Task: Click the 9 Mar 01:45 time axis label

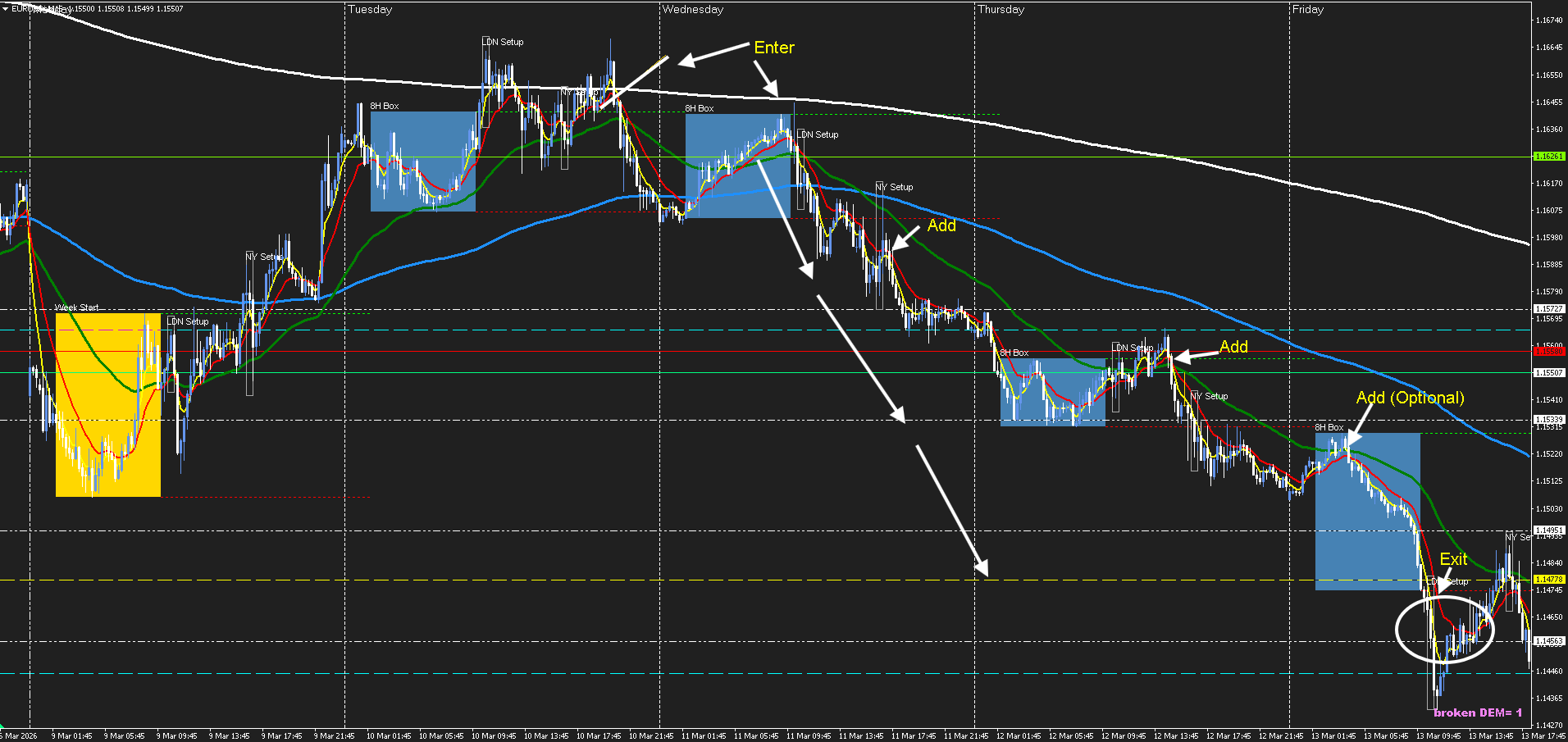Action: [71, 735]
